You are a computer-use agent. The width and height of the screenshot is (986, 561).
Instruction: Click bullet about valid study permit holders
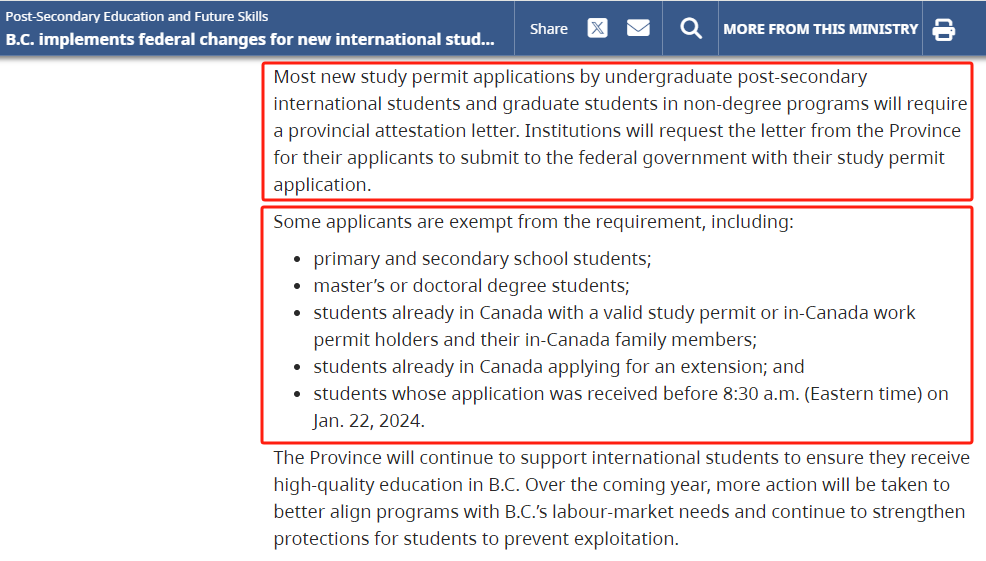pos(614,312)
